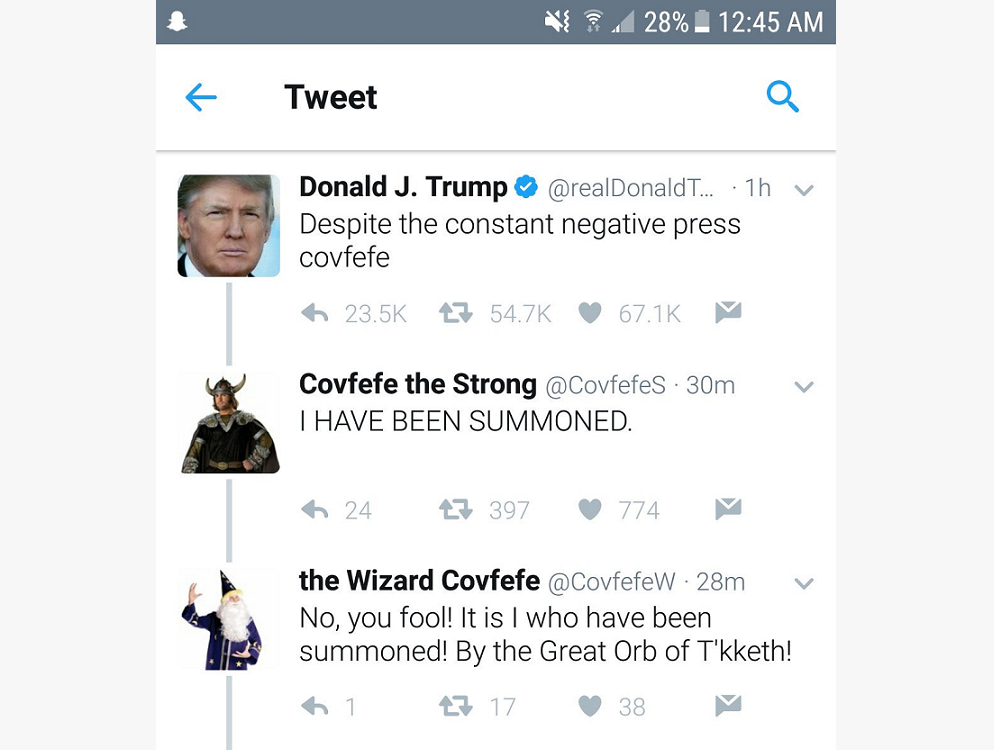The height and width of the screenshot is (750, 994).
Task: Share Trump's tweet via envelope icon
Action: 728,313
